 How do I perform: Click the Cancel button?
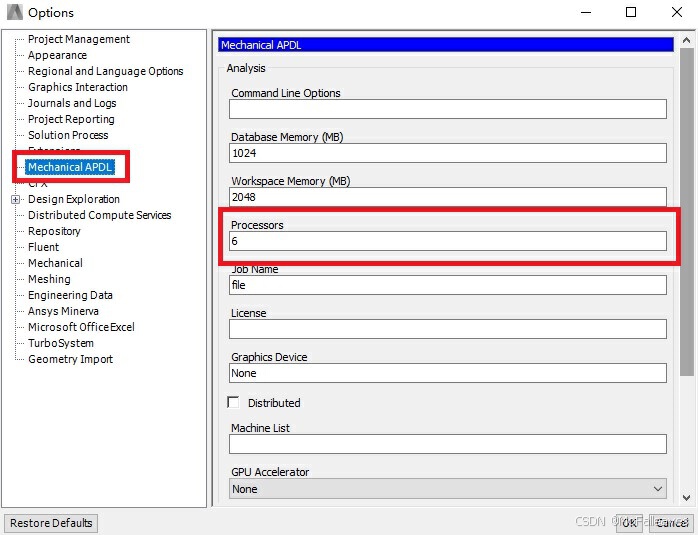pyautogui.click(x=672, y=523)
